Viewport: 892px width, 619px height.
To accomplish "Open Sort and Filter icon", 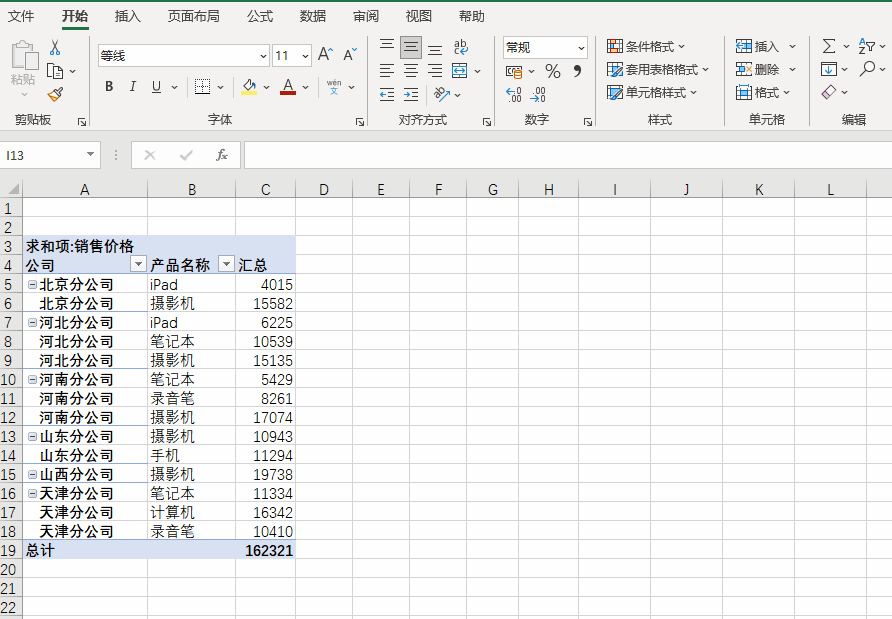I will [x=867, y=46].
